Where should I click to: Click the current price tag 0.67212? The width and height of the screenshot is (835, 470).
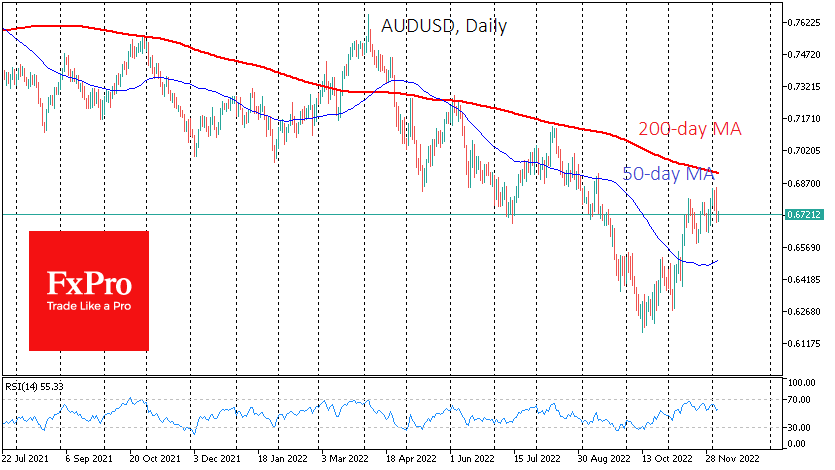pyautogui.click(x=805, y=215)
